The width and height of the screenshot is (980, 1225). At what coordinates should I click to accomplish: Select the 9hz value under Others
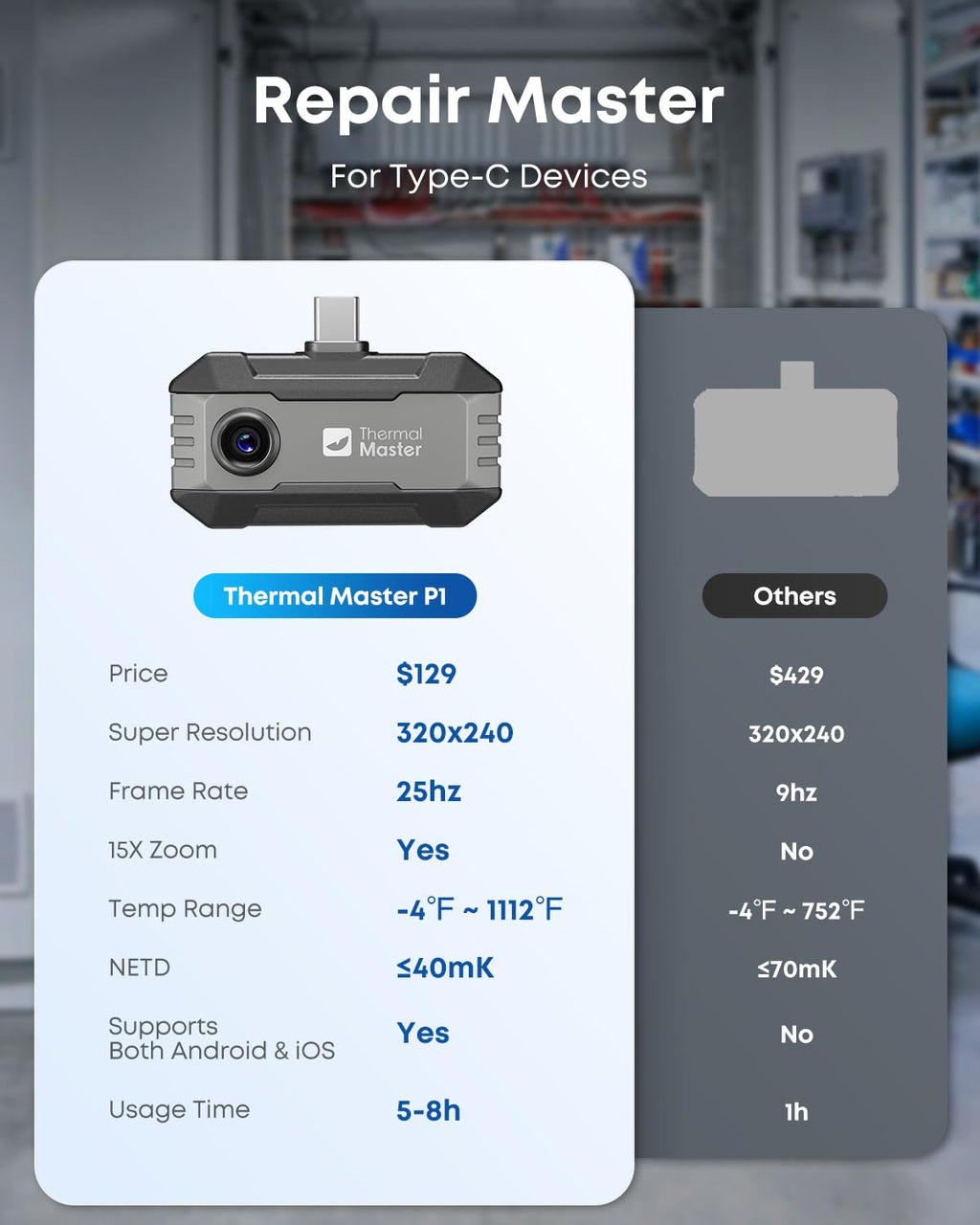click(x=796, y=792)
